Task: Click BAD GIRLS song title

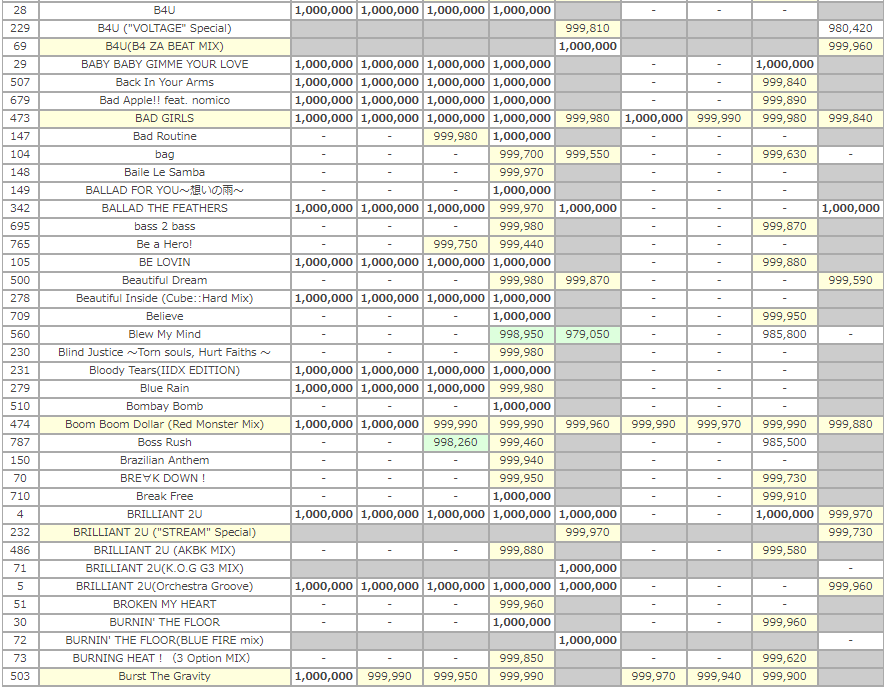Action: coord(164,118)
